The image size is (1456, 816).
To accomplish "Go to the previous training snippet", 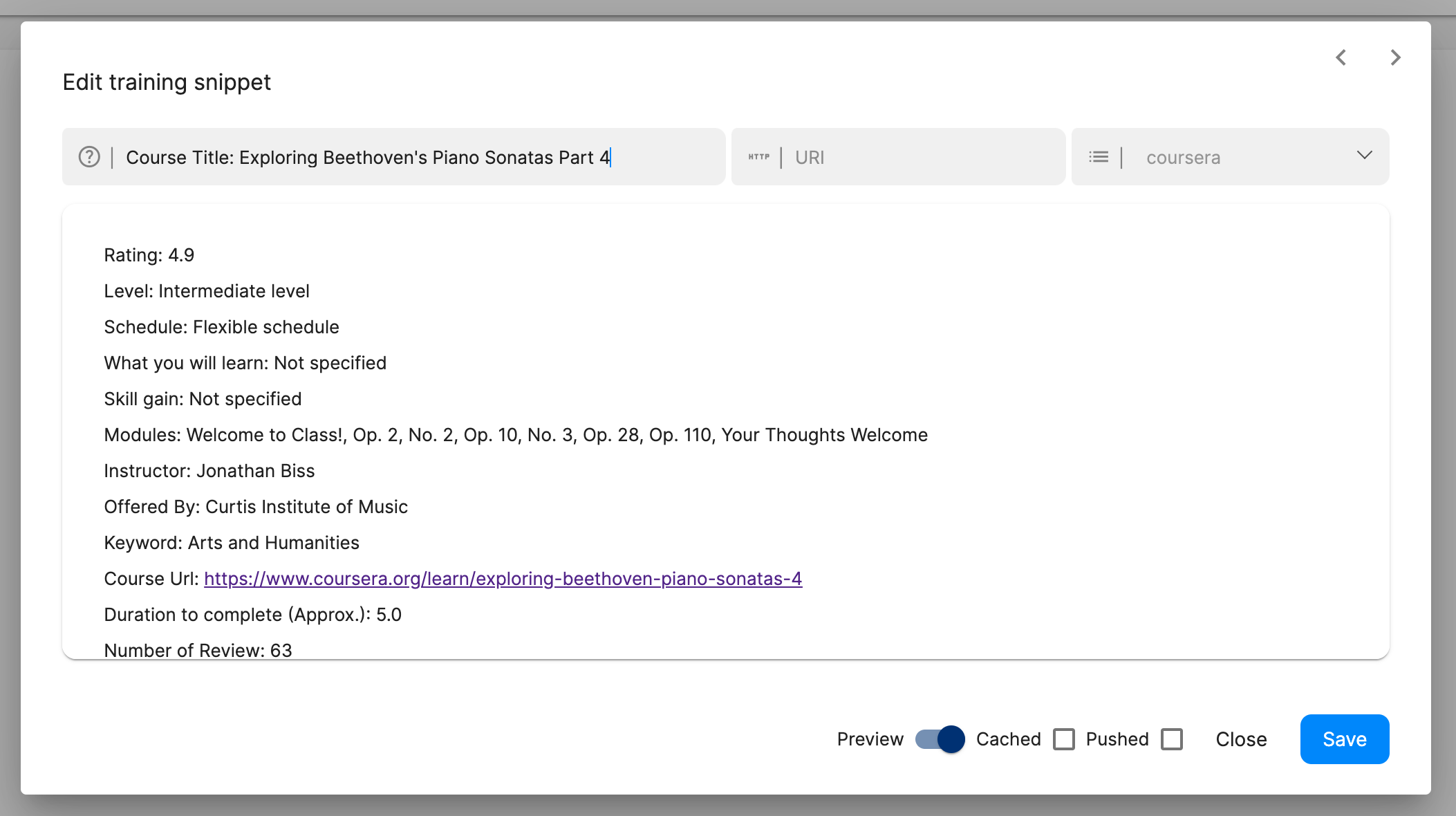I will [1341, 57].
